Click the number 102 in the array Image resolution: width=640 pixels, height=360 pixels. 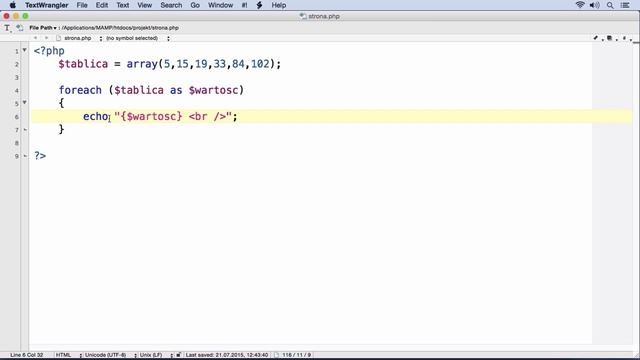pos(260,64)
